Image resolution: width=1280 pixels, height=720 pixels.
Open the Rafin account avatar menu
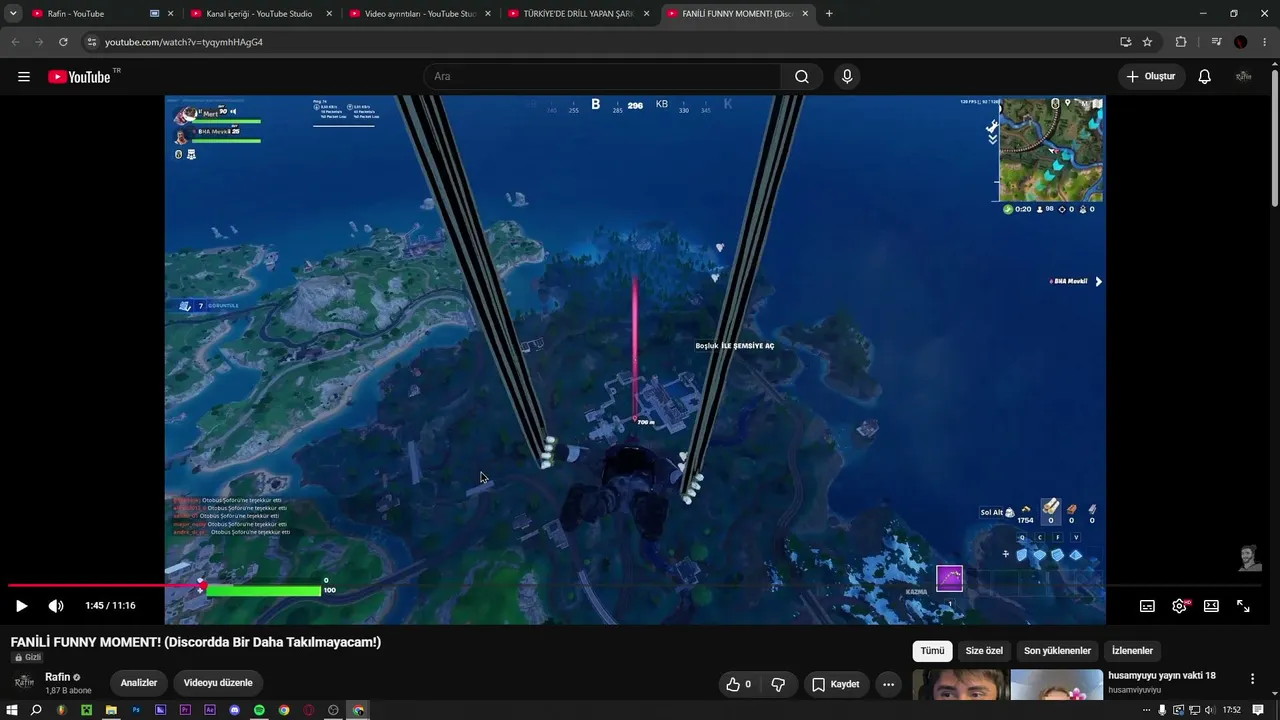pyautogui.click(x=1243, y=77)
